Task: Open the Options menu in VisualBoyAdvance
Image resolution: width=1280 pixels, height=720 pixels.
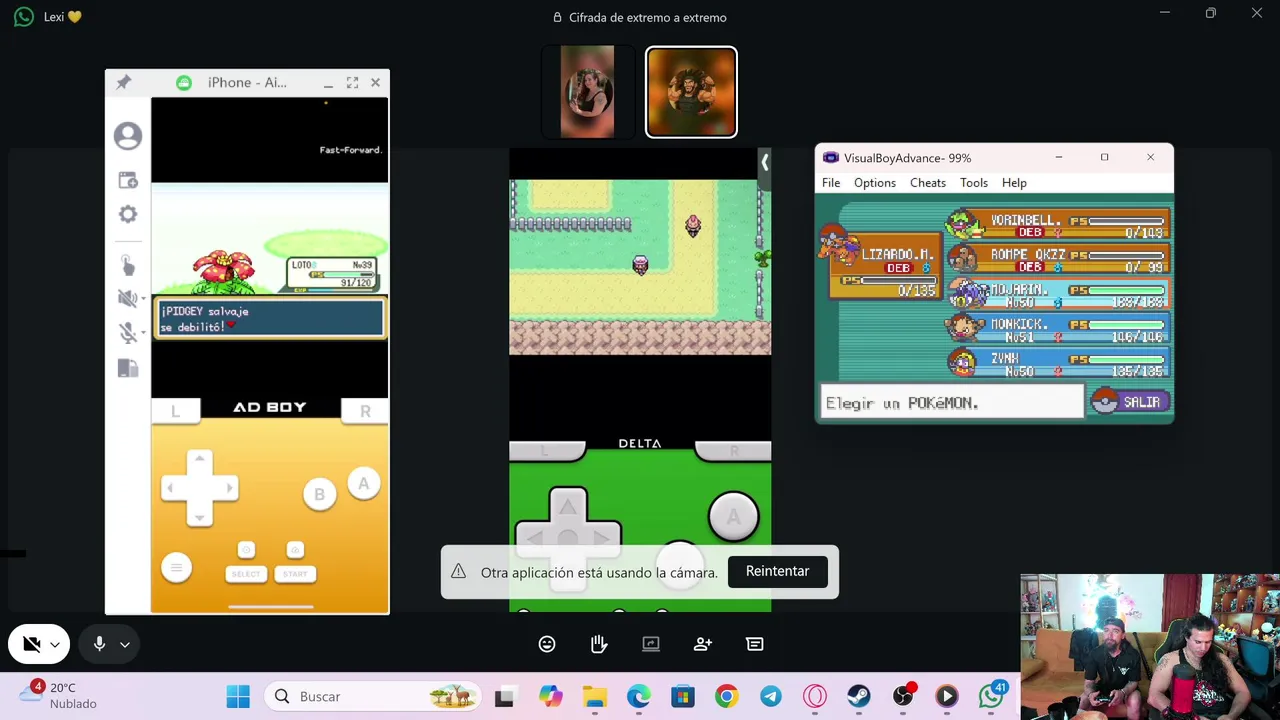Action: coord(875,183)
